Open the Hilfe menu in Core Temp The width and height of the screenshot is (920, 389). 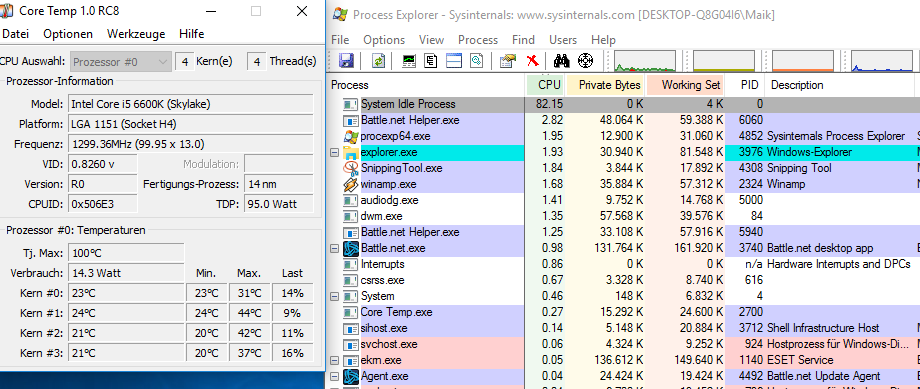coord(192,34)
